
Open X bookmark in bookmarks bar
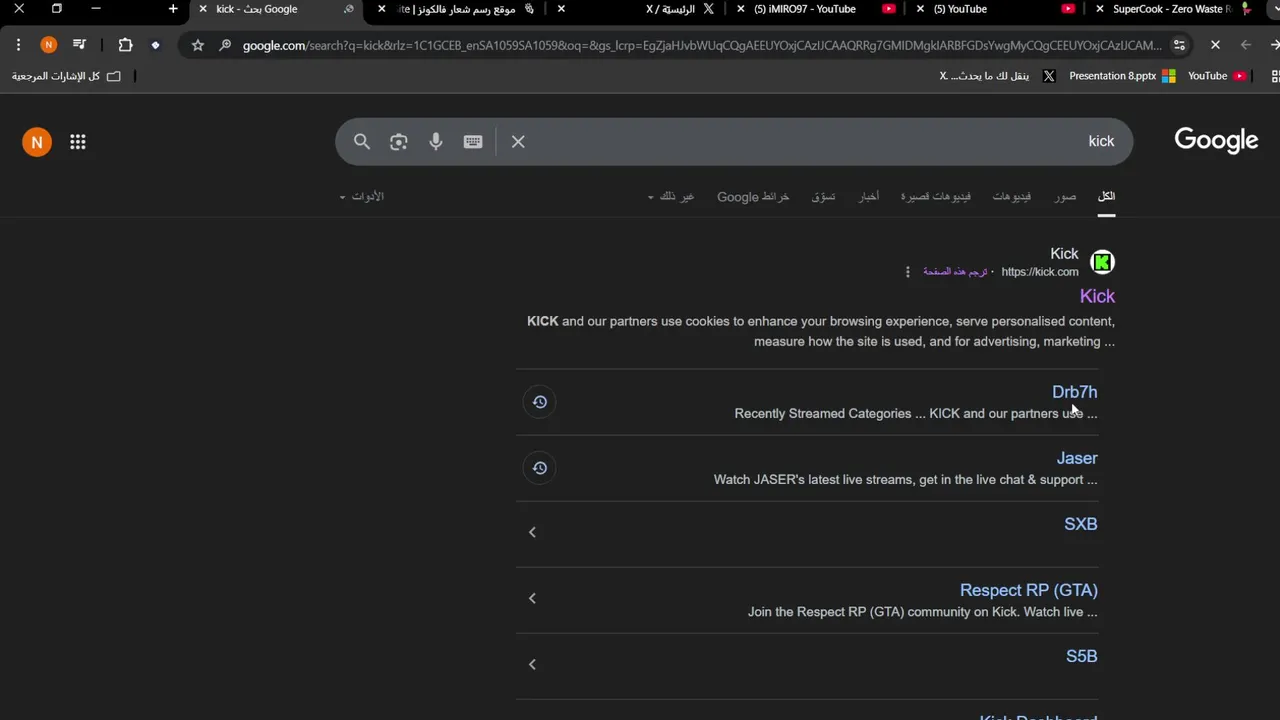tap(997, 76)
